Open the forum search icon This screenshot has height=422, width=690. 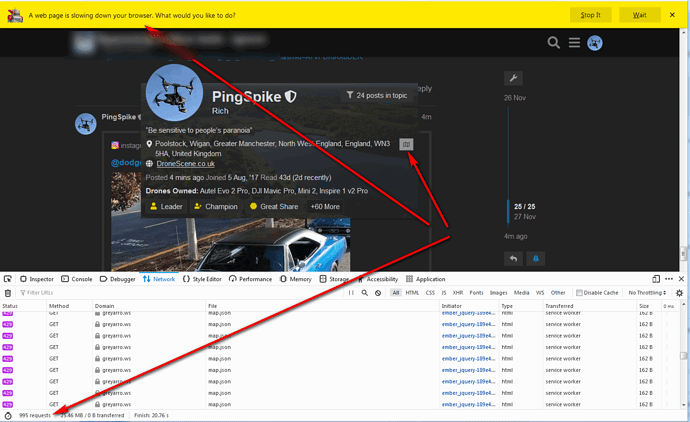[x=554, y=43]
